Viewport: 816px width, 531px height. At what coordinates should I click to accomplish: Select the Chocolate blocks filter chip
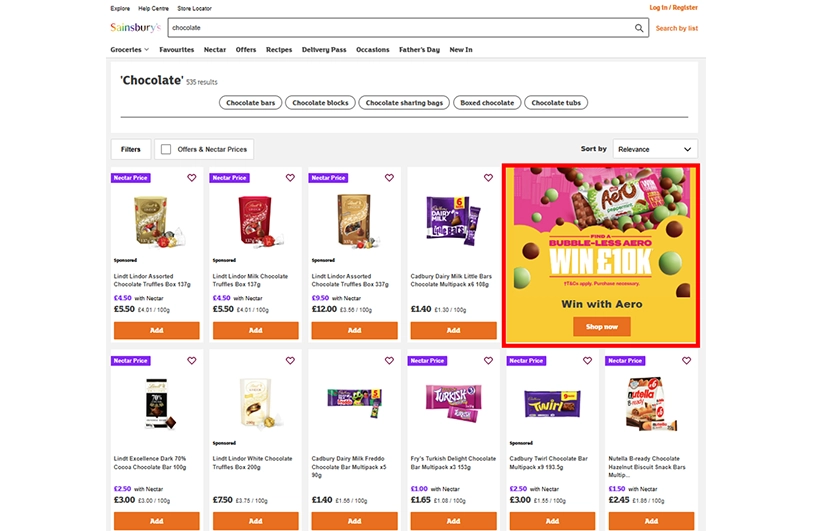[320, 103]
